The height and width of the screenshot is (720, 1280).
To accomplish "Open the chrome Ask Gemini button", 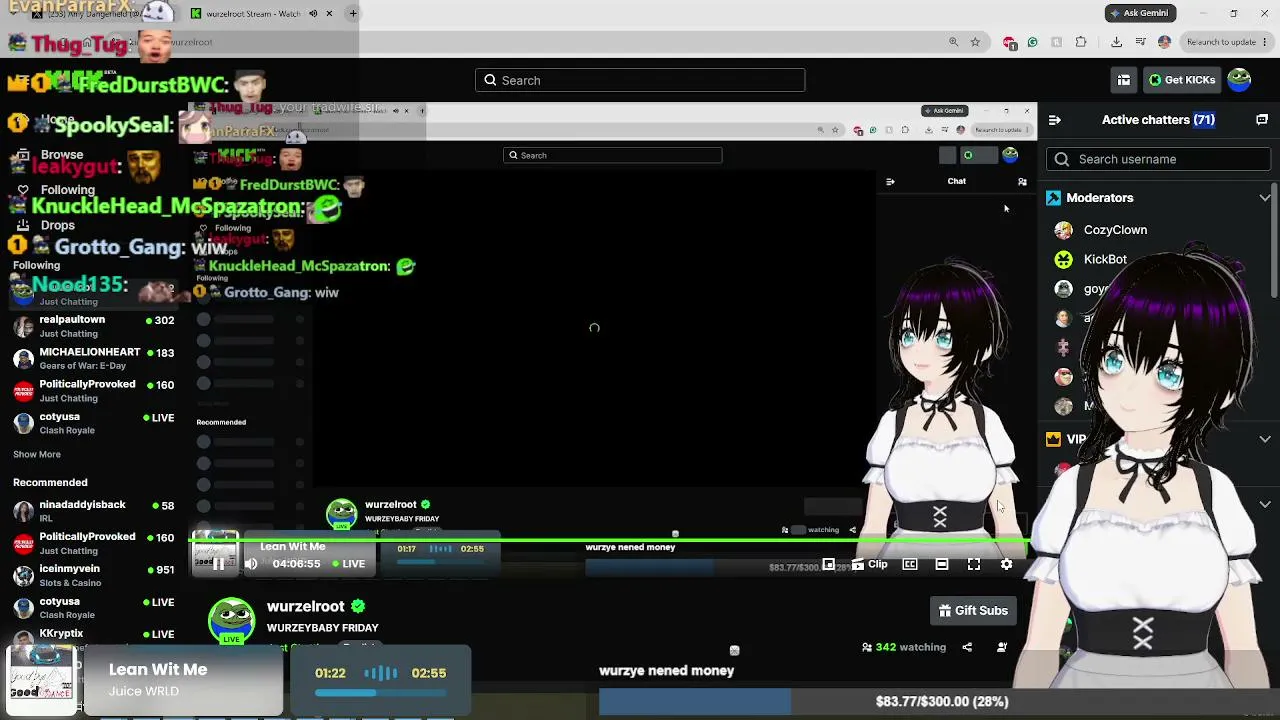I will [x=1140, y=13].
